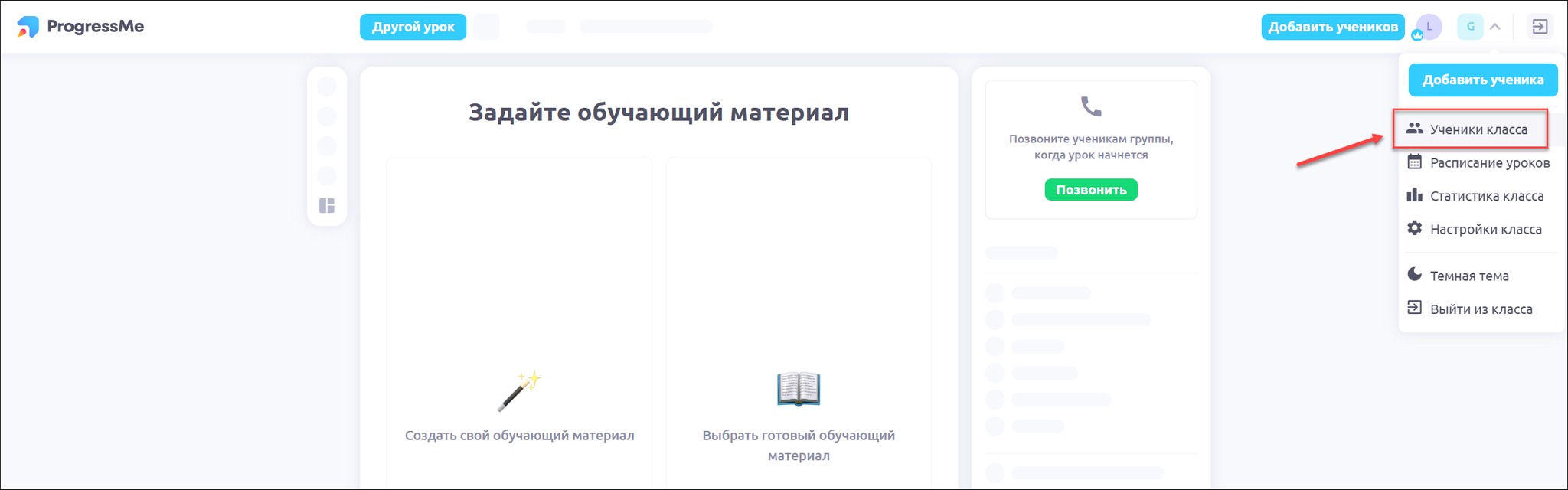The height and width of the screenshot is (490, 1568).
Task: Click the open book icon
Action: pos(798,389)
